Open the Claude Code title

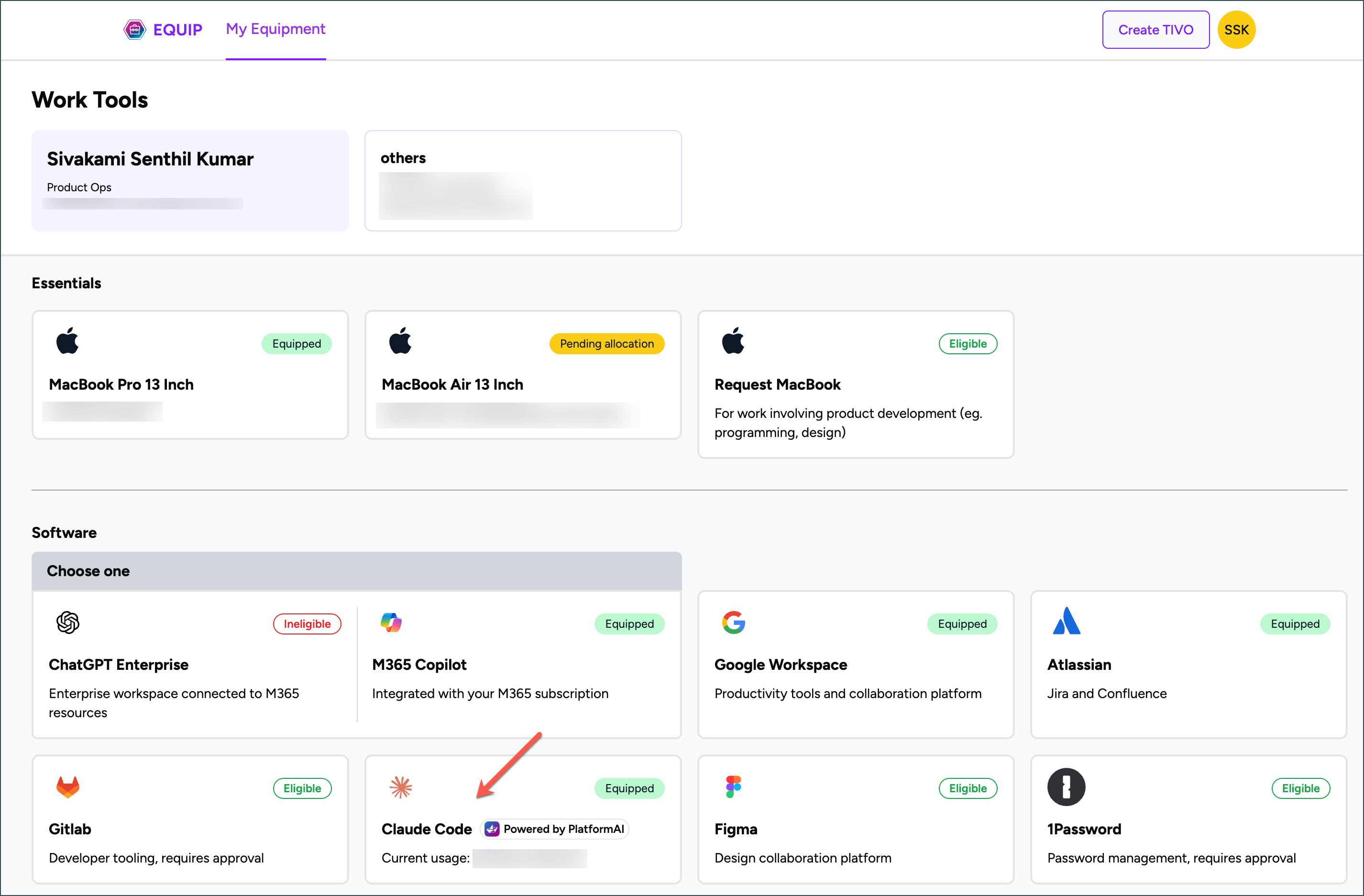tap(427, 829)
